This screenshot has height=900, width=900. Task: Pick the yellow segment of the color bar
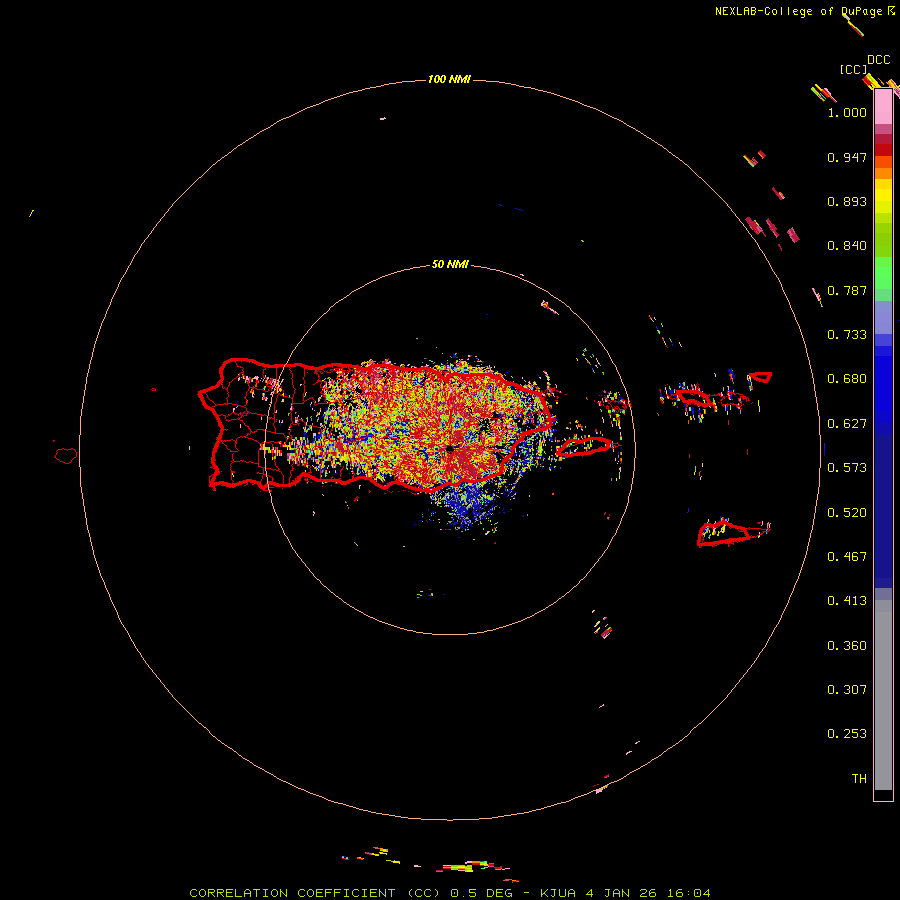[x=883, y=196]
